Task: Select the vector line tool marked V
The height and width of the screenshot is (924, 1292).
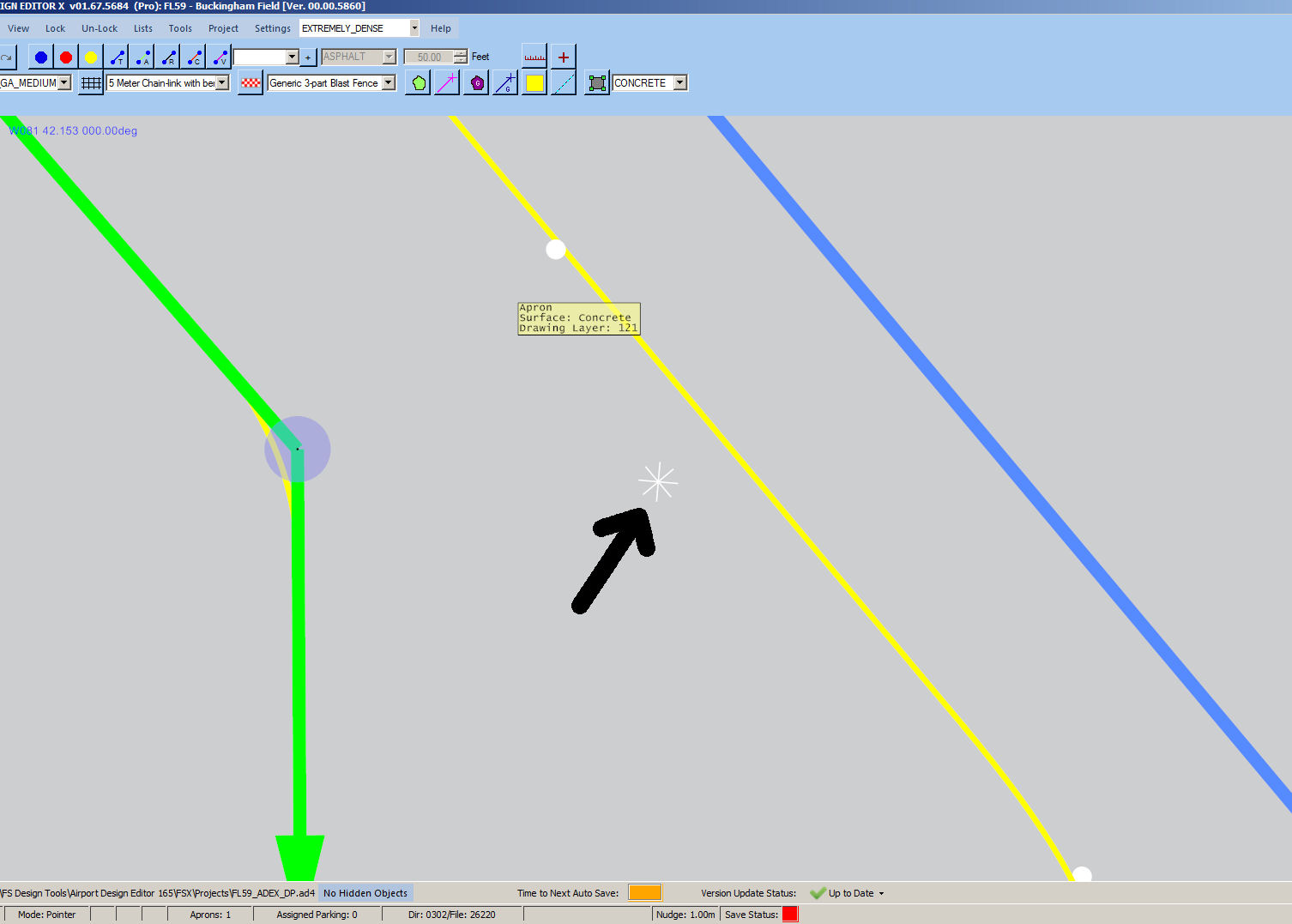Action: (x=219, y=57)
